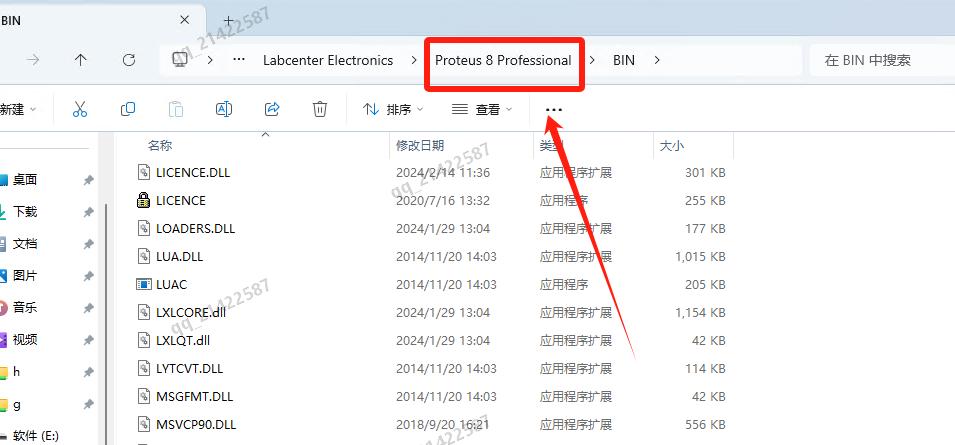The image size is (955, 445).
Task: Open 下载 in the sidebar
Action: [x=25, y=212]
